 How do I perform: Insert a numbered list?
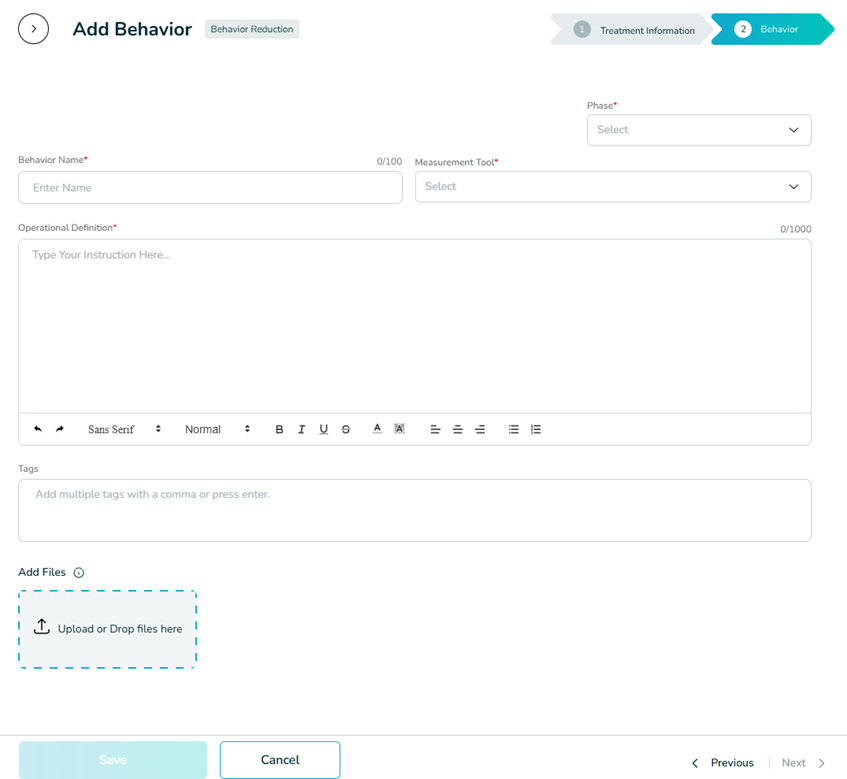pyautogui.click(x=536, y=429)
